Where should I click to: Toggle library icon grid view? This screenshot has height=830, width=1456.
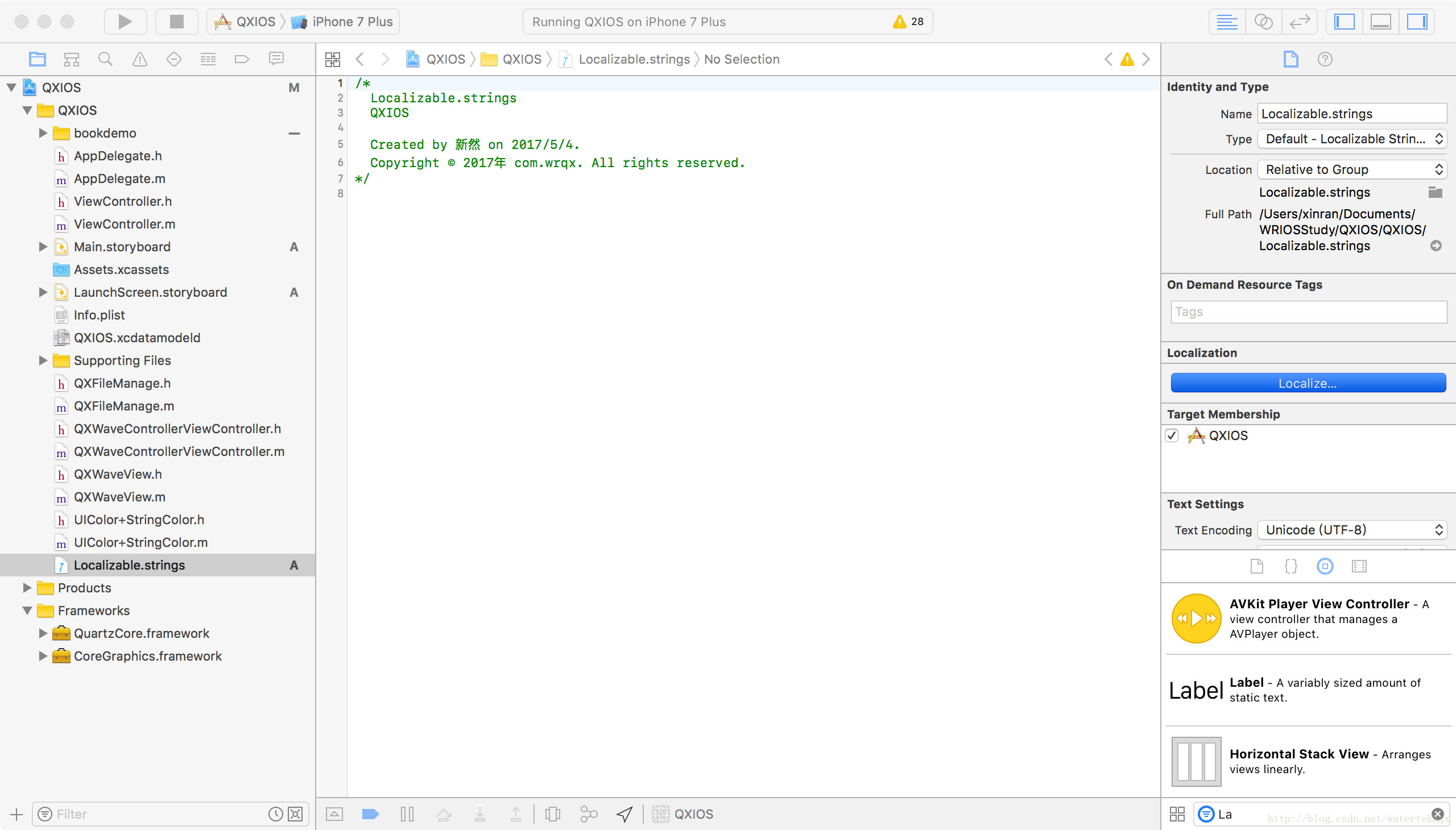click(x=1177, y=814)
